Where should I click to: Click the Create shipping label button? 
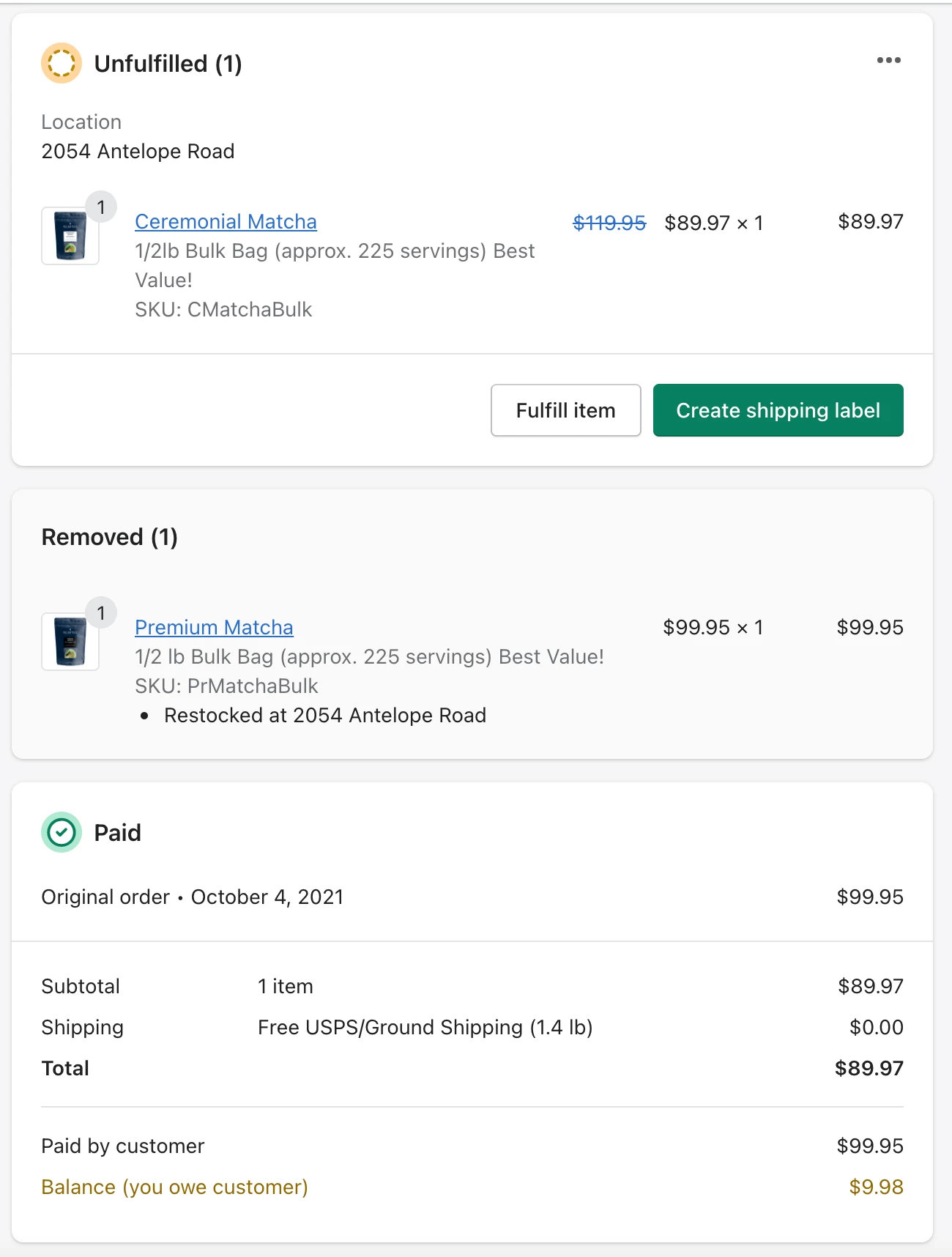click(x=778, y=410)
